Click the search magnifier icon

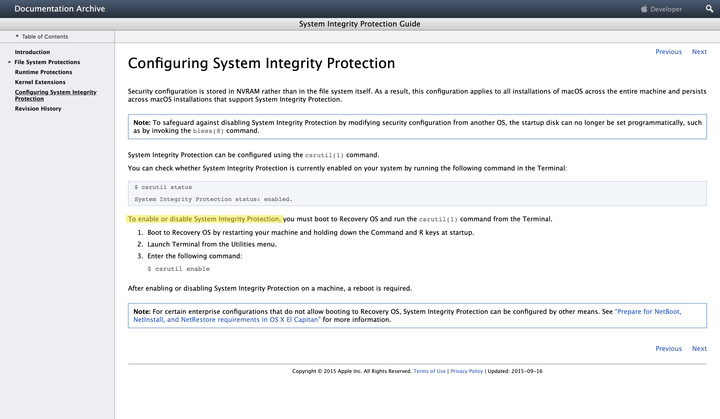(x=709, y=9)
